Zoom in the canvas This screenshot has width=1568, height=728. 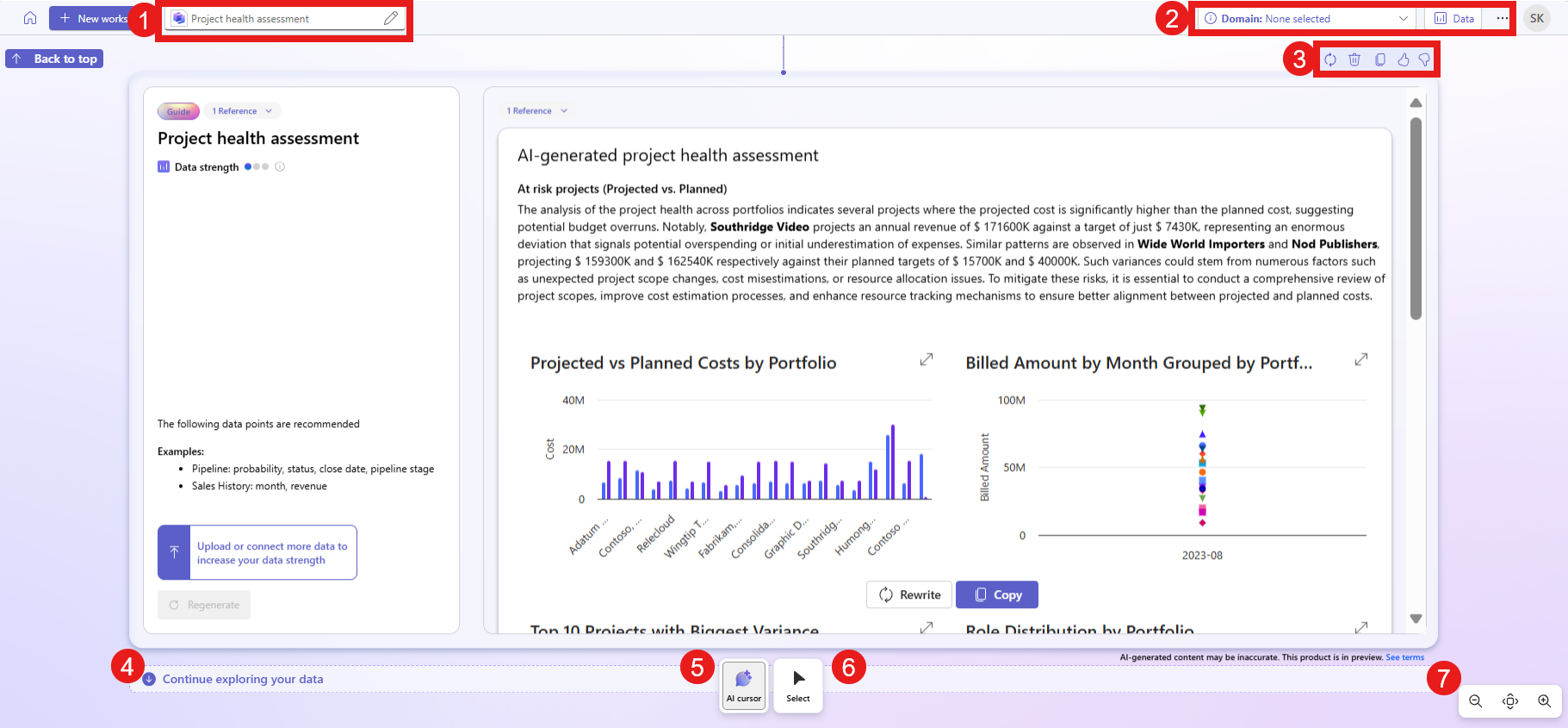tap(1545, 701)
